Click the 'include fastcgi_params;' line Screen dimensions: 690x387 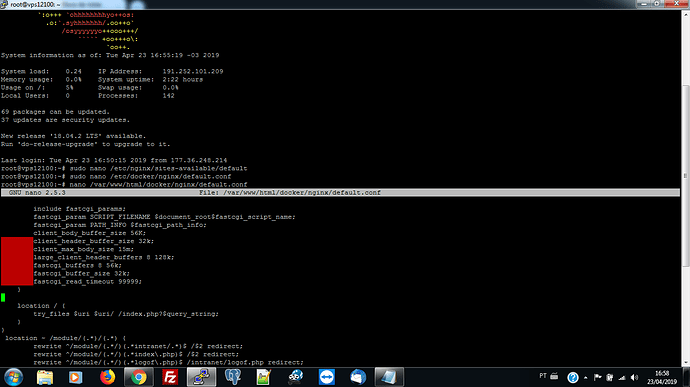80,209
